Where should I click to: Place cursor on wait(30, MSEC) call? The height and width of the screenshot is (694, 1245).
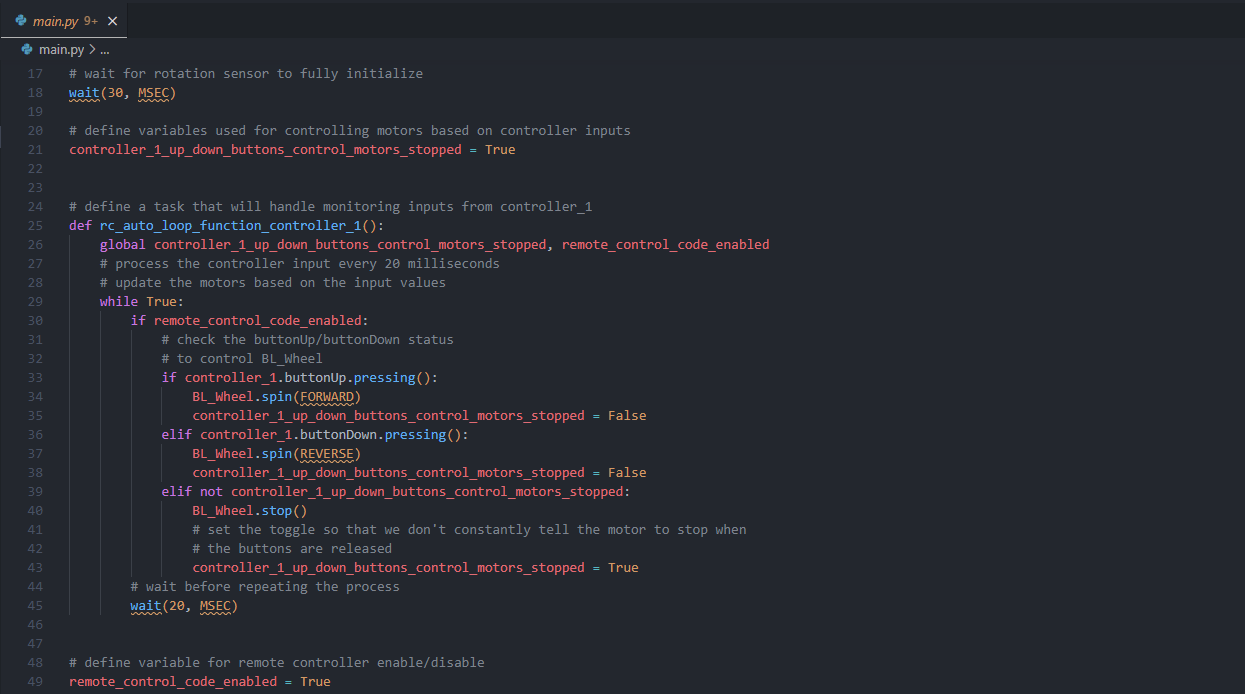coord(122,93)
